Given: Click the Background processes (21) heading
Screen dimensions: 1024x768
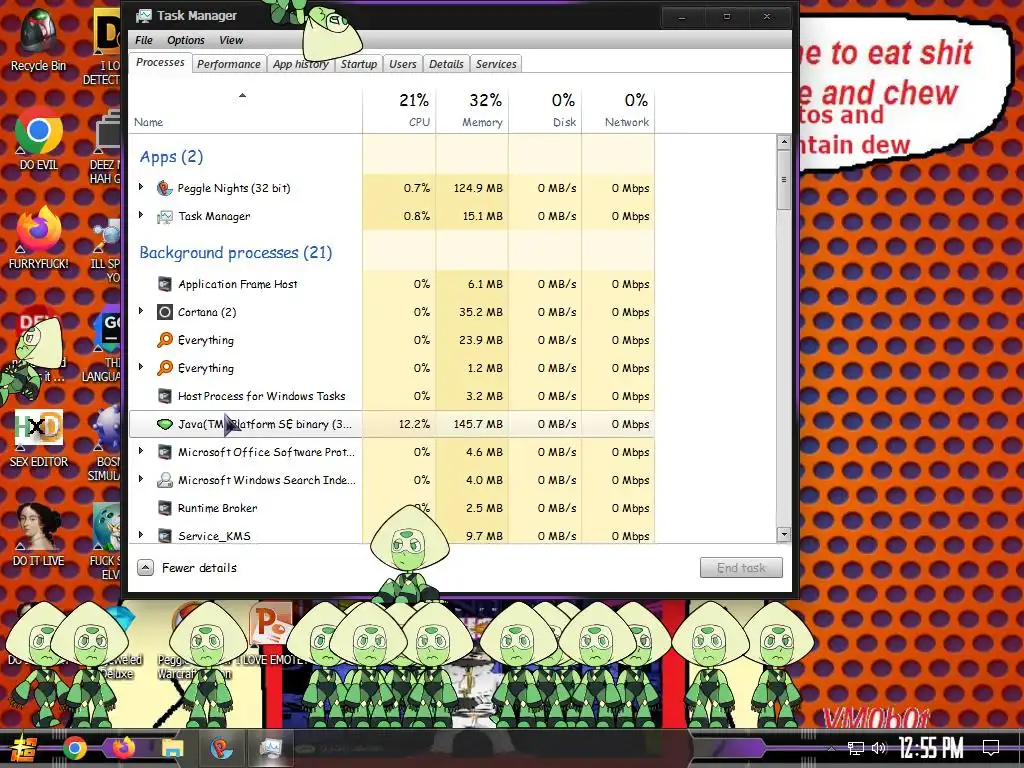Looking at the screenshot, I should (236, 253).
